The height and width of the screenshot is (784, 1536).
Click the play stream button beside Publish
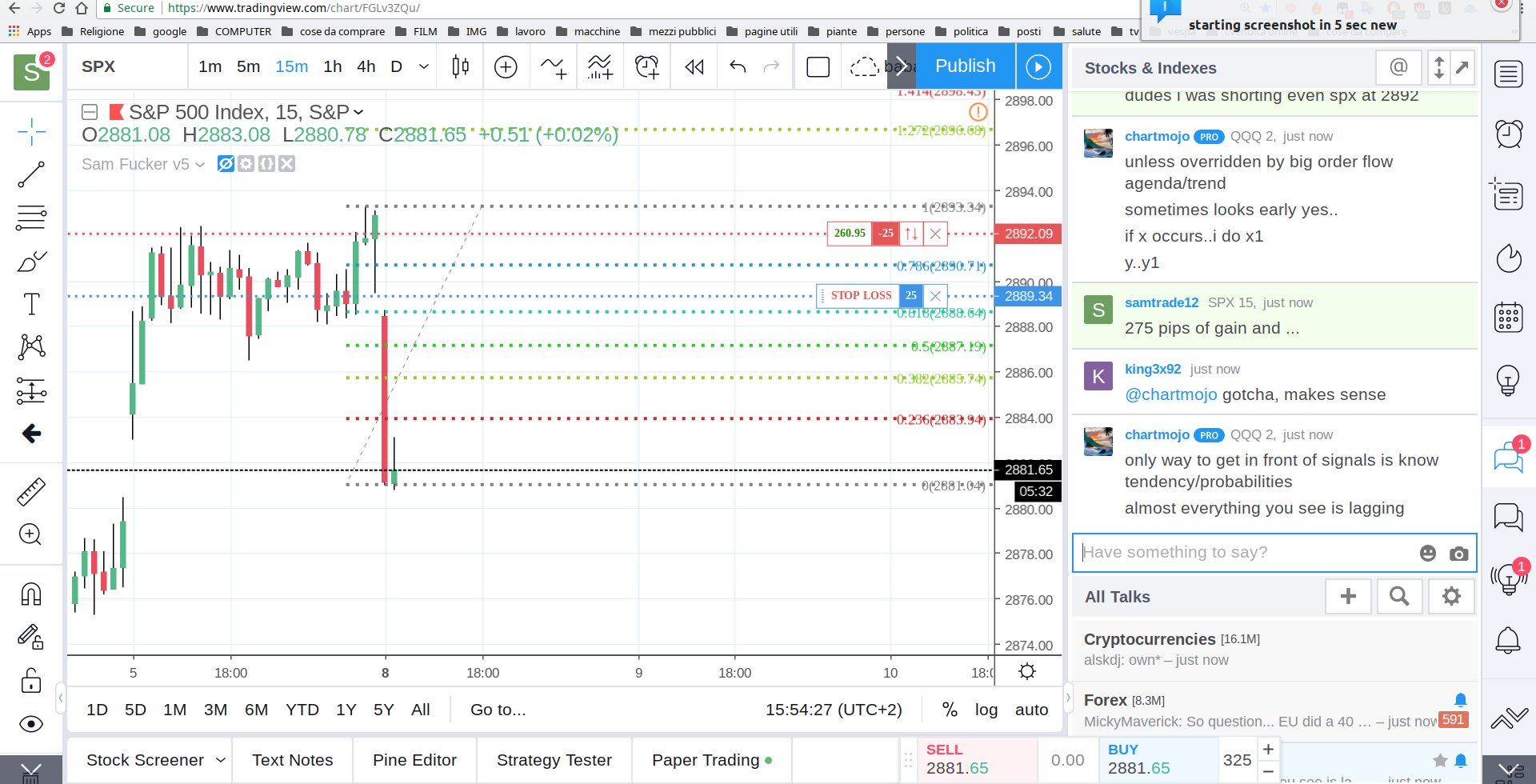(1038, 66)
